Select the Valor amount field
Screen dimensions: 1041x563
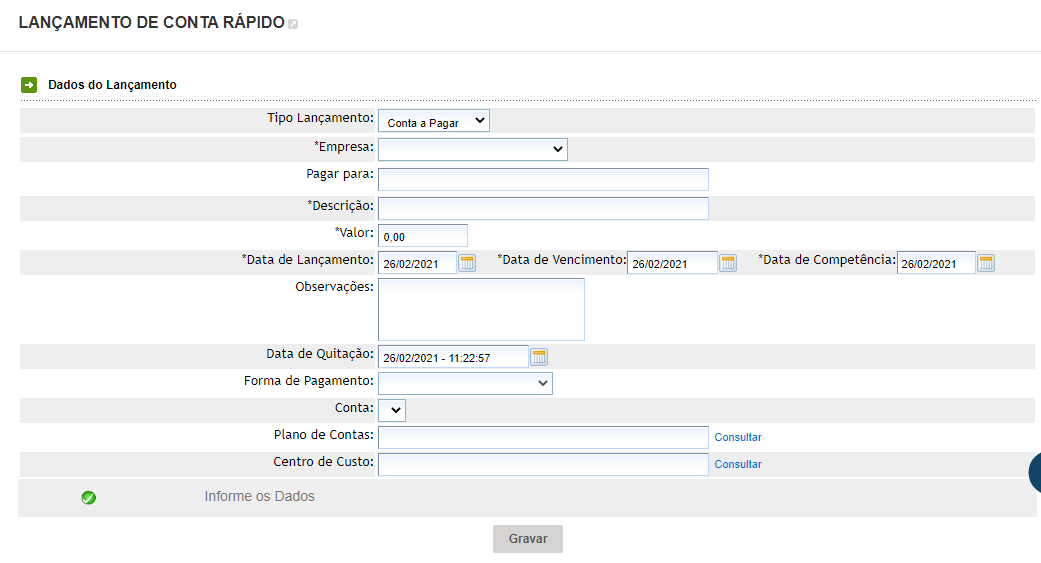point(423,236)
